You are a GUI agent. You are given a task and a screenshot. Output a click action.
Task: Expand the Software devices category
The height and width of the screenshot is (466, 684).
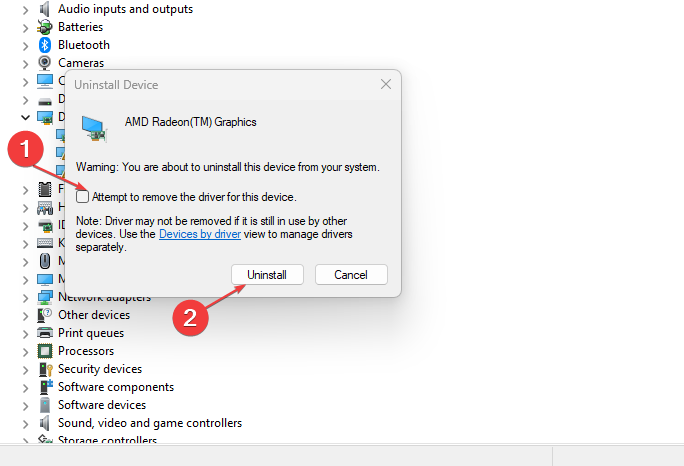(26, 406)
